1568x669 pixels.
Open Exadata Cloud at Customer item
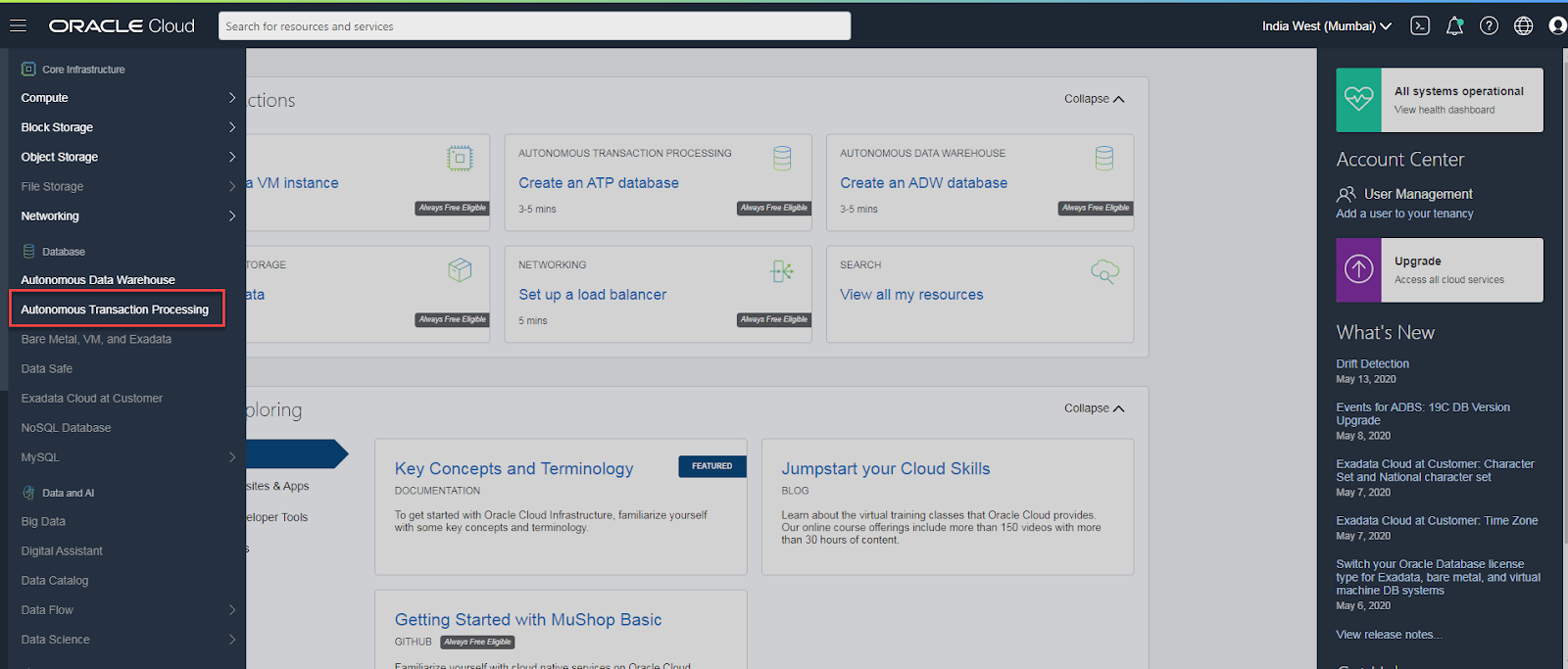coord(92,399)
